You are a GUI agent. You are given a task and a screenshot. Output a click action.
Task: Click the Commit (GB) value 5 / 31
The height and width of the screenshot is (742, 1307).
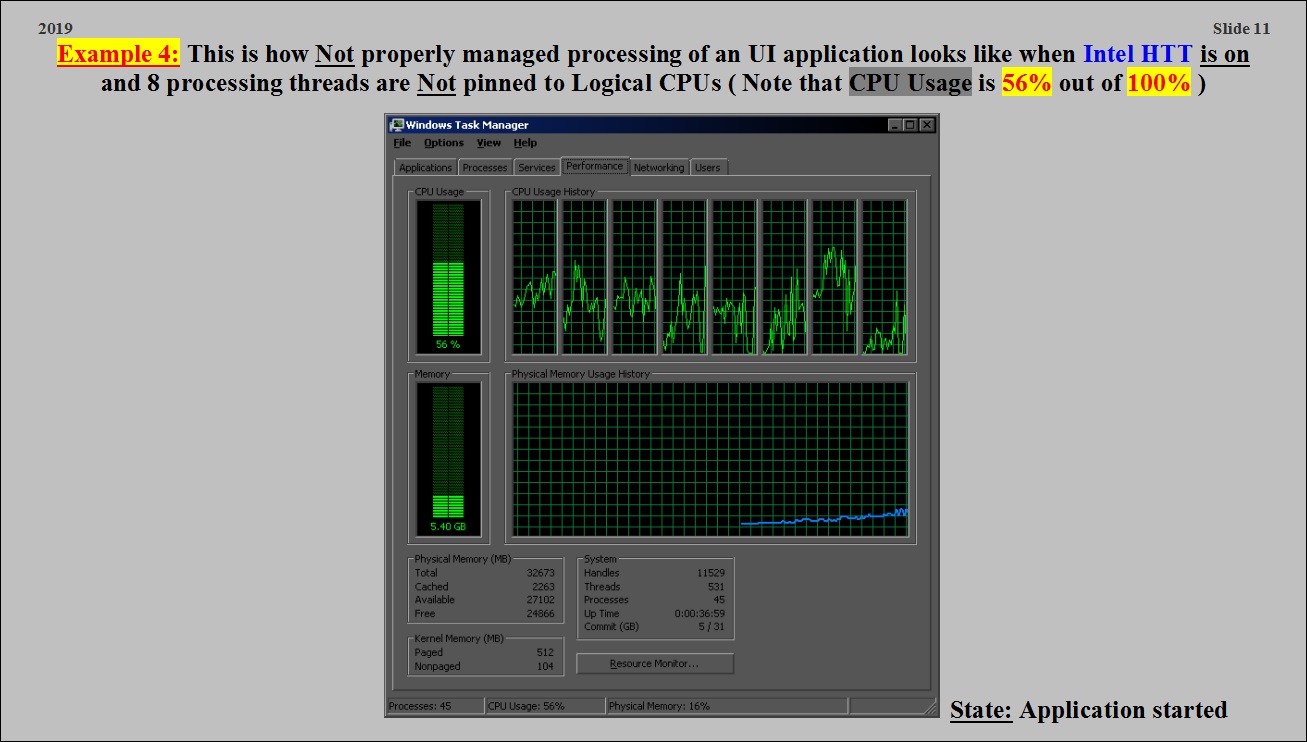(x=712, y=627)
